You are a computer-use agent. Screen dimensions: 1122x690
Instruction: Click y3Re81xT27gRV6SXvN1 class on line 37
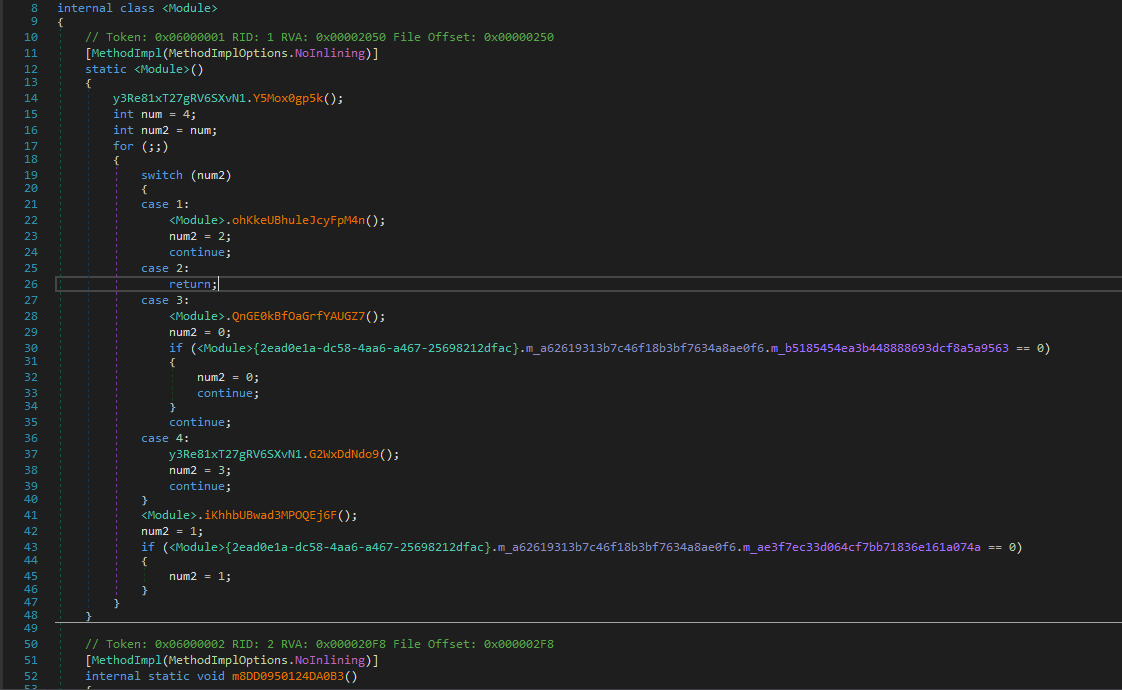pyautogui.click(x=234, y=454)
